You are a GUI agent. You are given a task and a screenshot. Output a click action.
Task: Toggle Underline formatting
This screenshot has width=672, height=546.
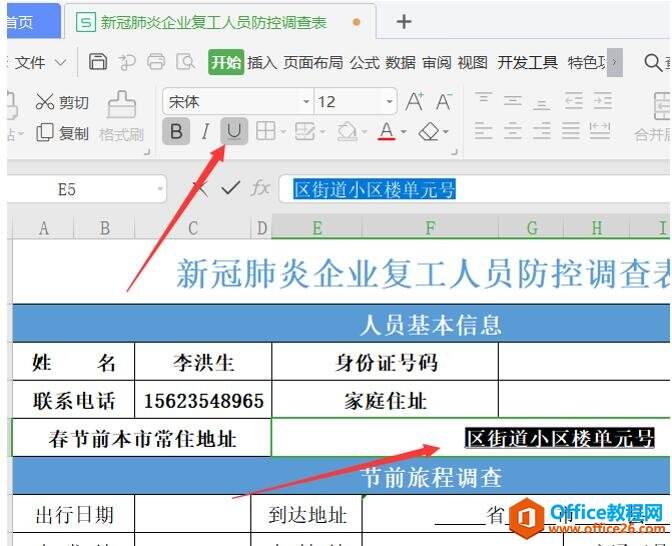[234, 131]
